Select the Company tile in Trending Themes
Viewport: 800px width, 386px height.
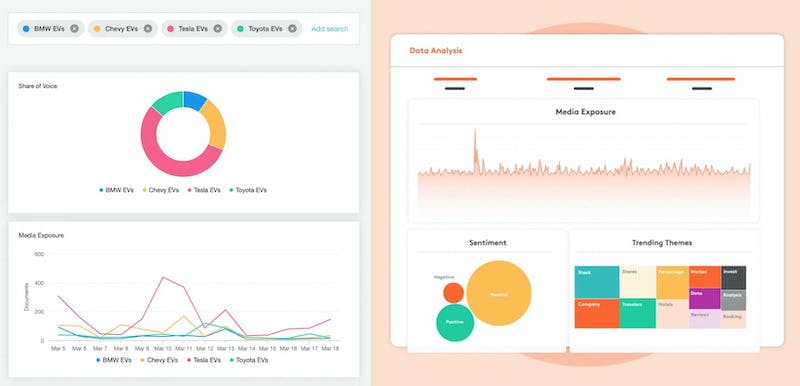tap(597, 314)
